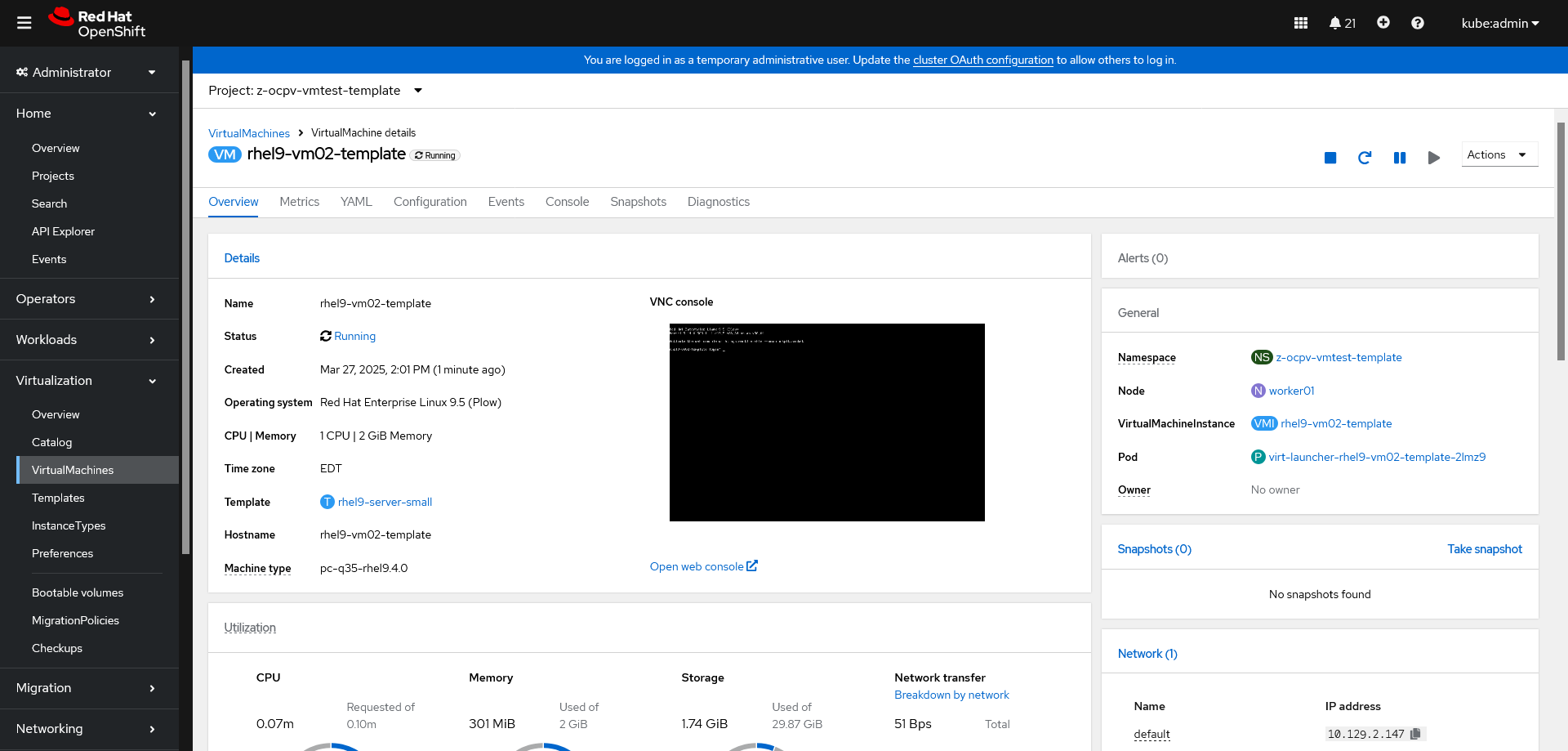Image resolution: width=1568 pixels, height=751 pixels.
Task: Open the application launcher grid
Action: tap(1301, 23)
